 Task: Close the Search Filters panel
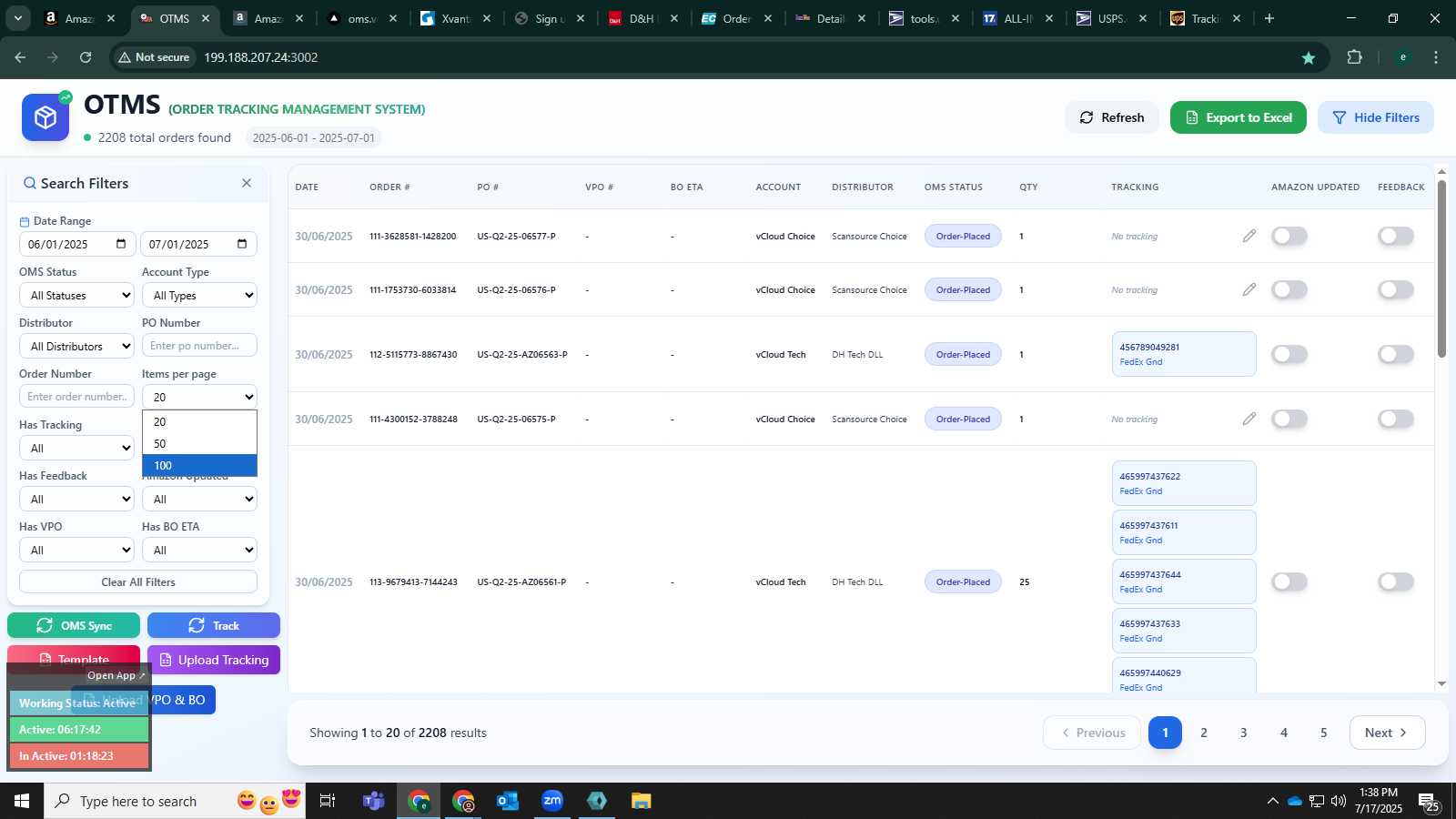tap(247, 183)
